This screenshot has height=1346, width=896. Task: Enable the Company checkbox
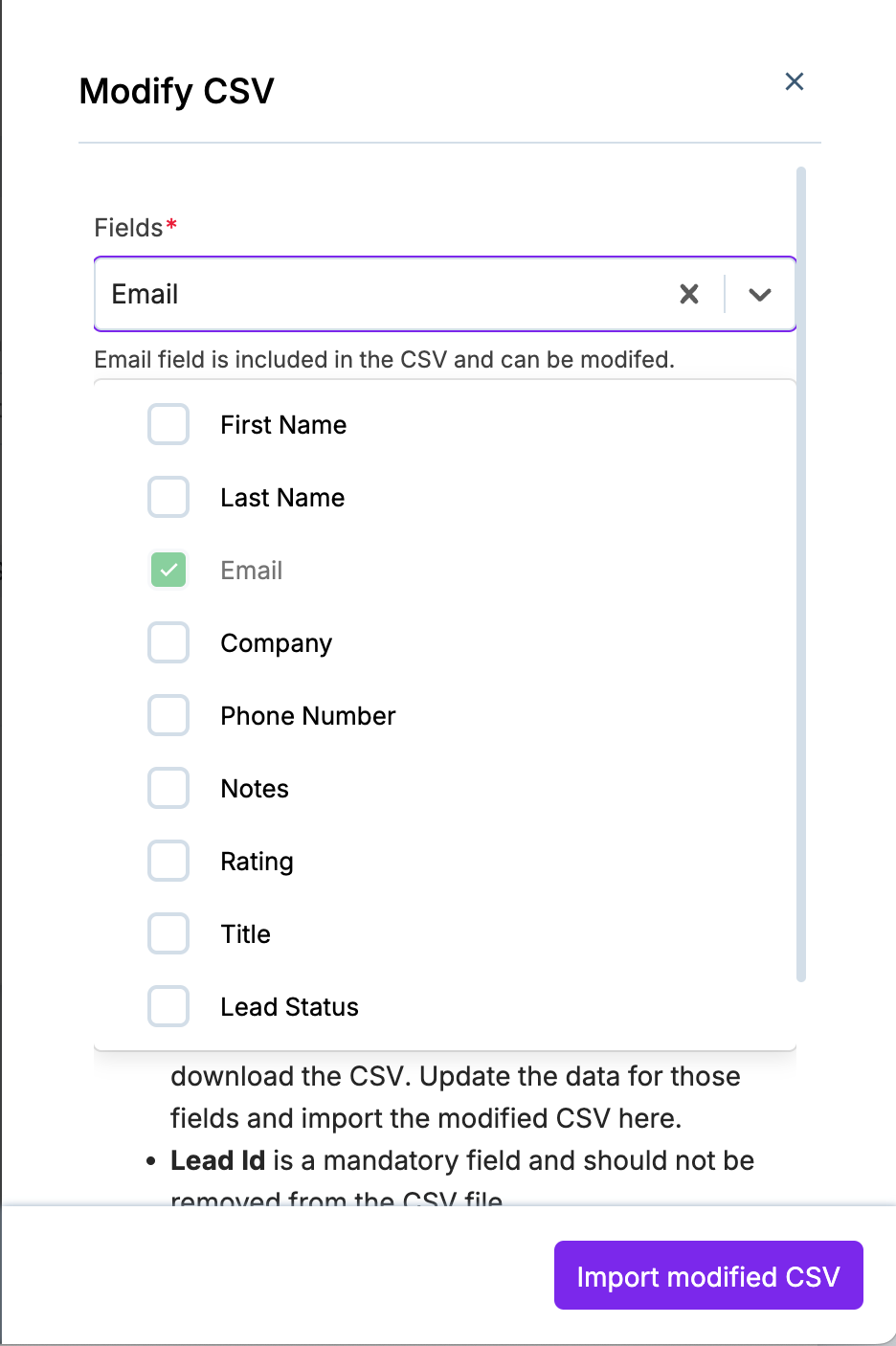tap(168, 642)
